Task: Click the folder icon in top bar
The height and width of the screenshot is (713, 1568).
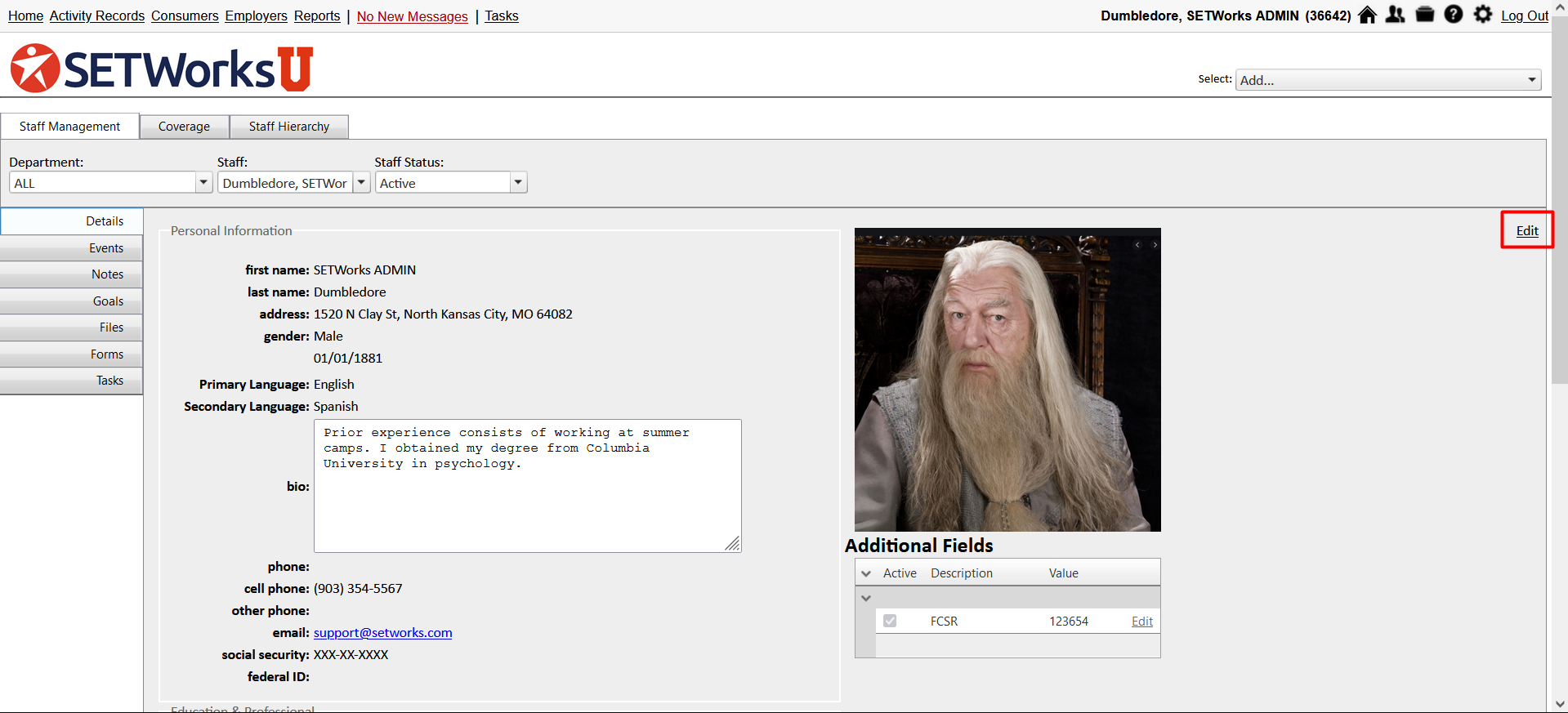Action: (x=1425, y=15)
